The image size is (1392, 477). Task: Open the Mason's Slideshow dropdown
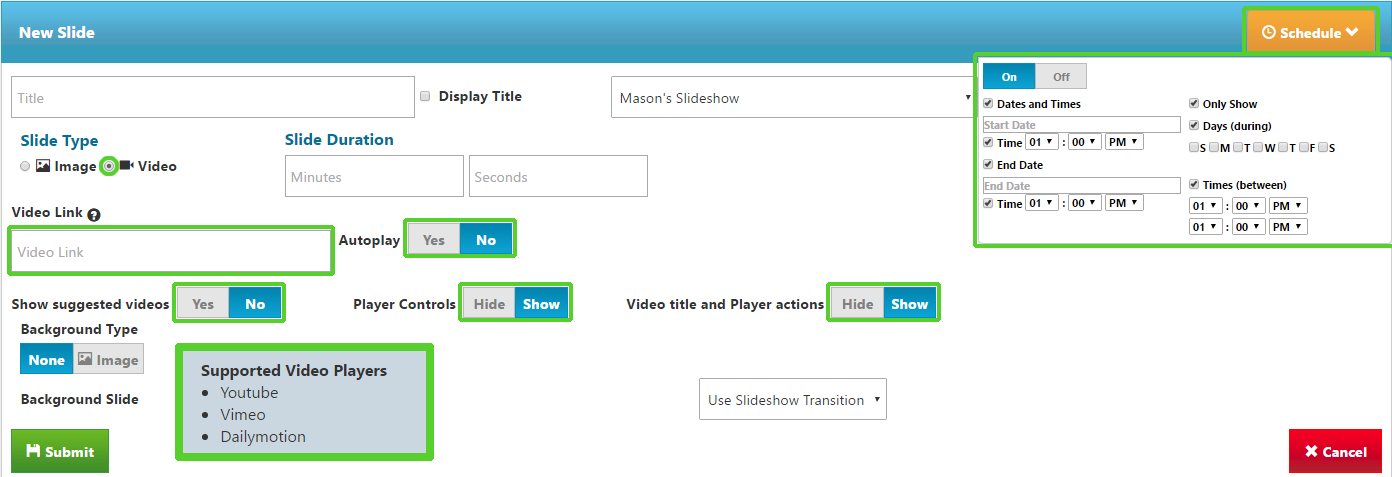pos(793,98)
